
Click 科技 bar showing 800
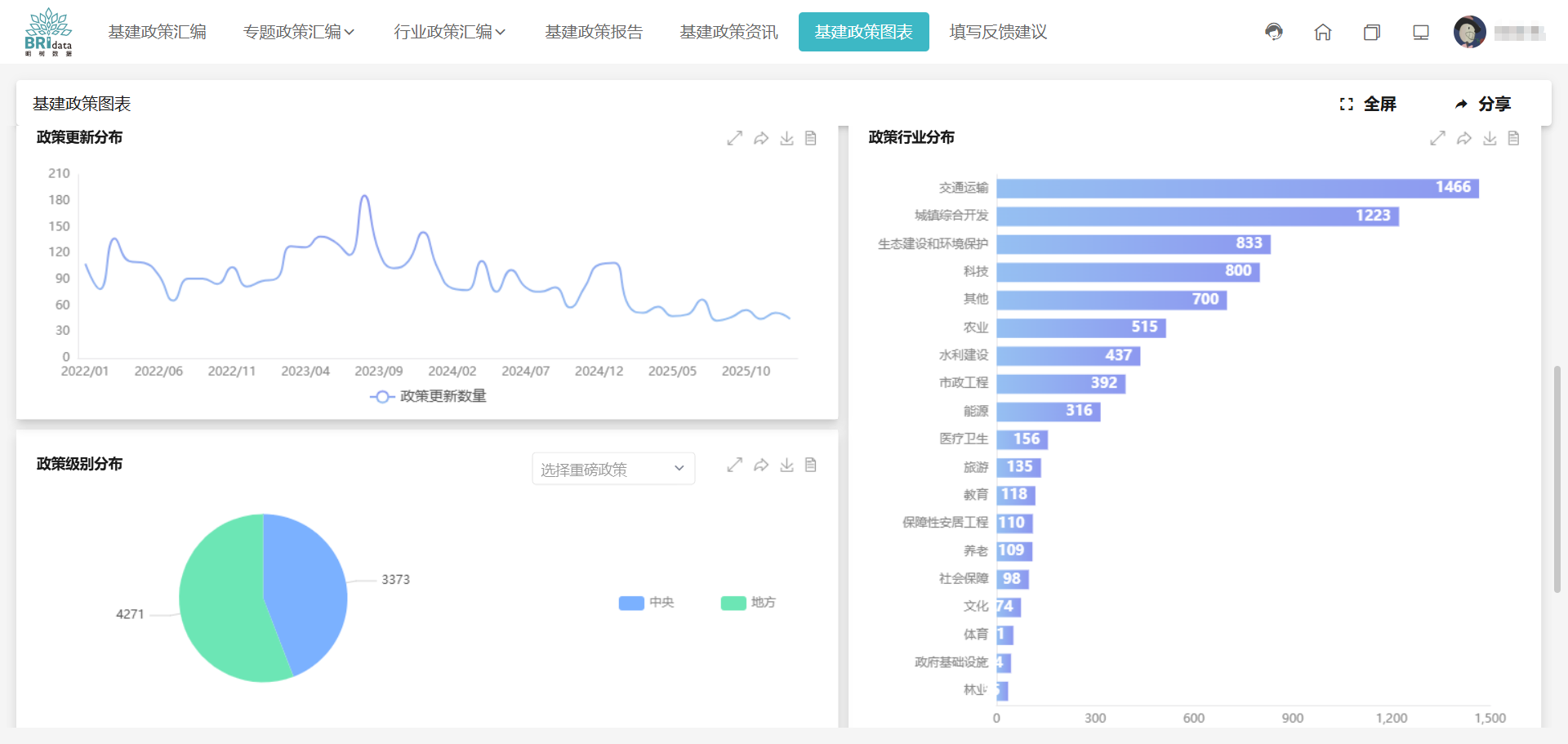click(x=1128, y=271)
